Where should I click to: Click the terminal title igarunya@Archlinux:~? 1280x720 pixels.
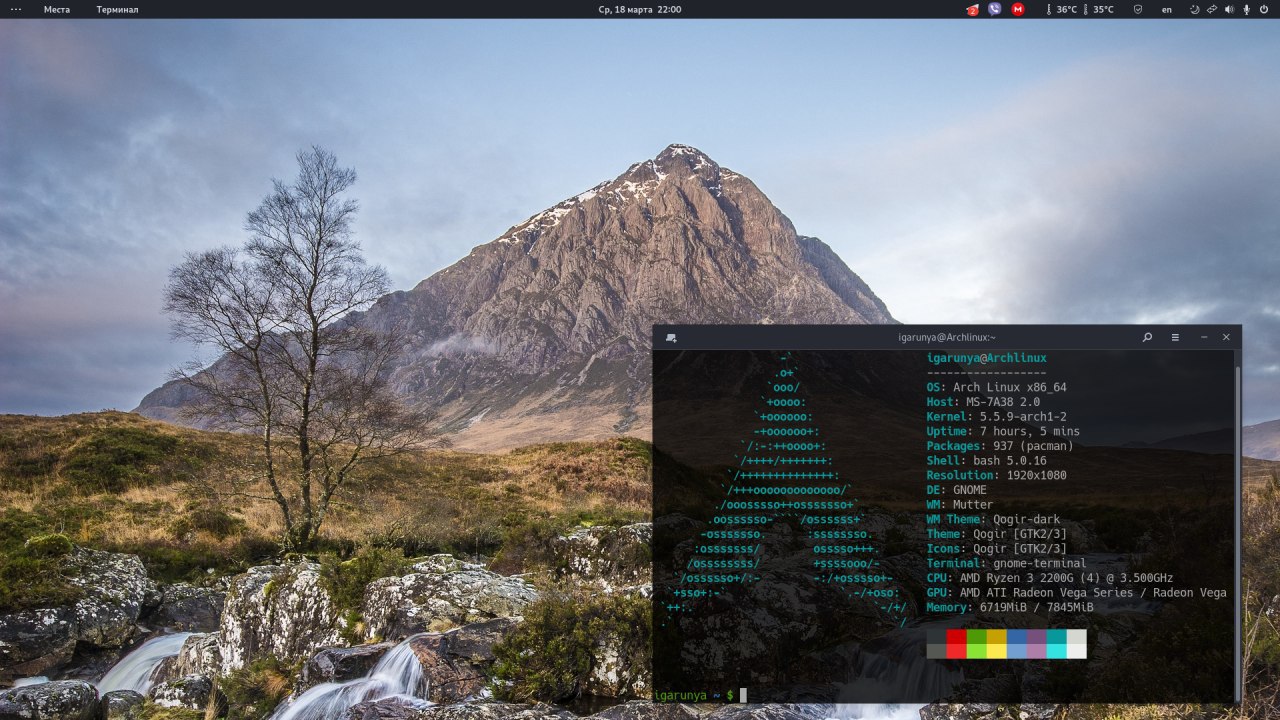pos(947,338)
